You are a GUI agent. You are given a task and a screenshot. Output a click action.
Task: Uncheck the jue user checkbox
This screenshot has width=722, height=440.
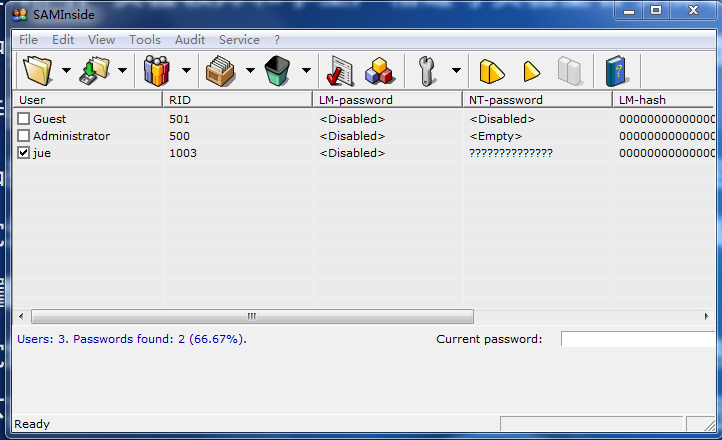(x=23, y=153)
